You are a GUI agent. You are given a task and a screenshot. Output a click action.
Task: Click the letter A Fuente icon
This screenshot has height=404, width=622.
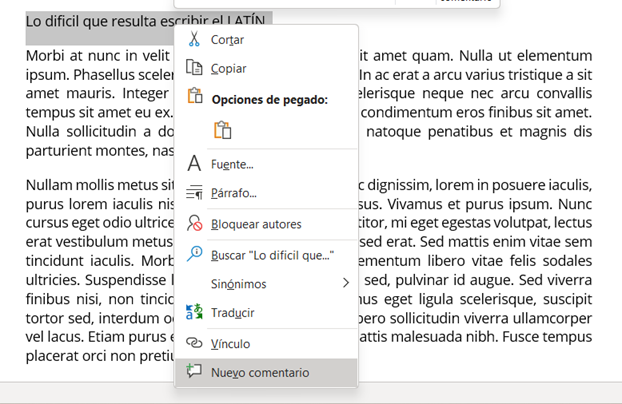(194, 163)
